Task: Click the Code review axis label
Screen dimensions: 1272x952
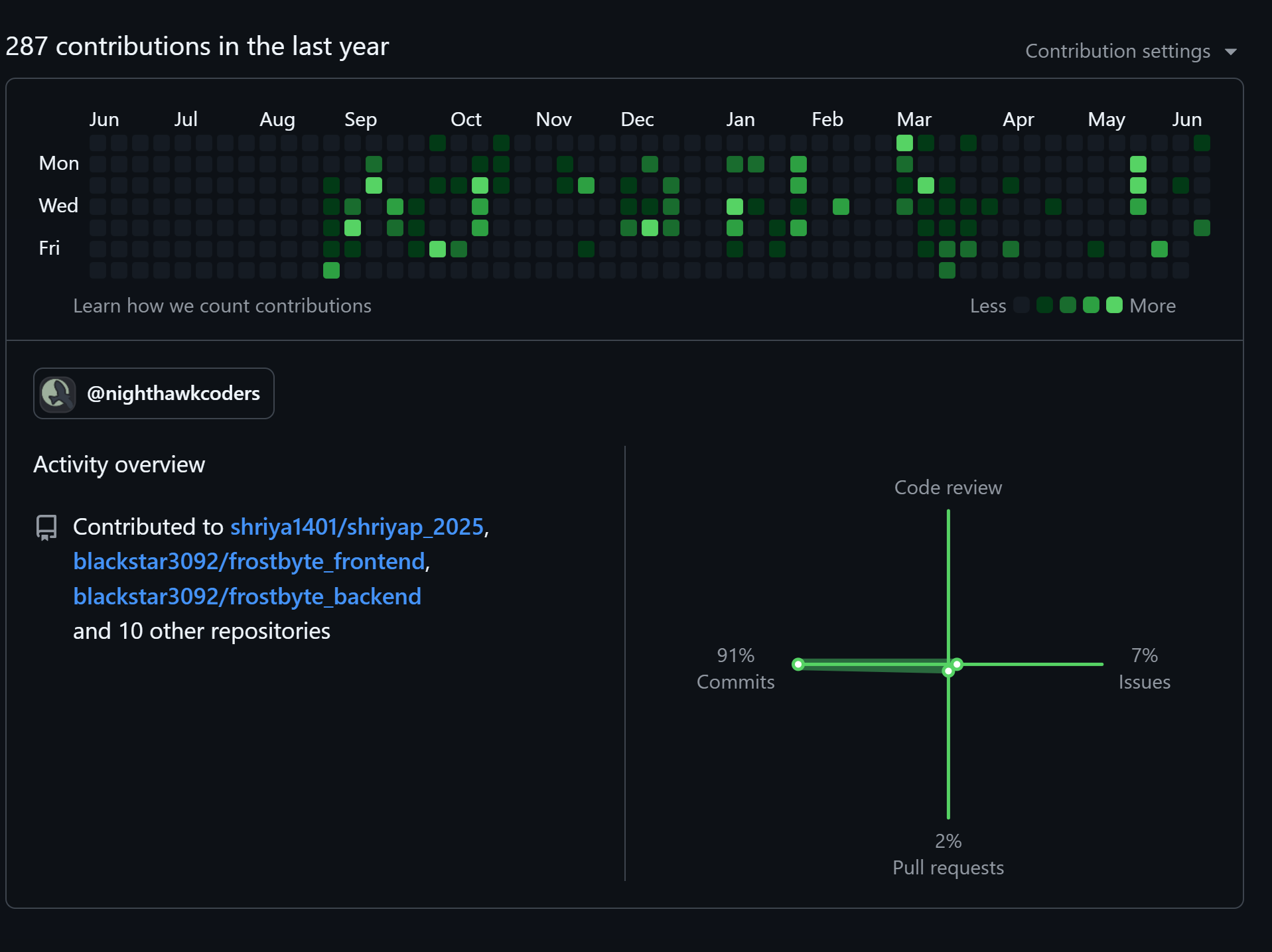Action: pyautogui.click(x=948, y=488)
